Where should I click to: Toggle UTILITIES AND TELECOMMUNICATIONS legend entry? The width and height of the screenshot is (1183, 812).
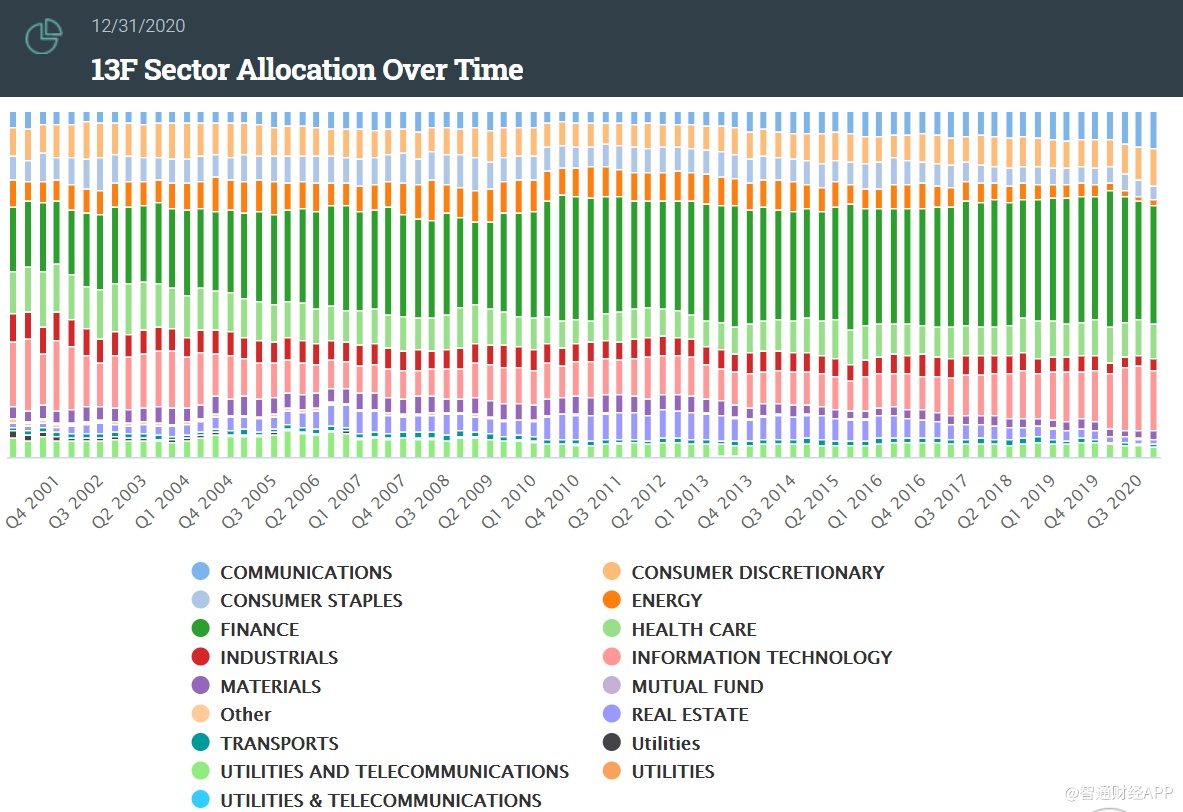tap(394, 771)
